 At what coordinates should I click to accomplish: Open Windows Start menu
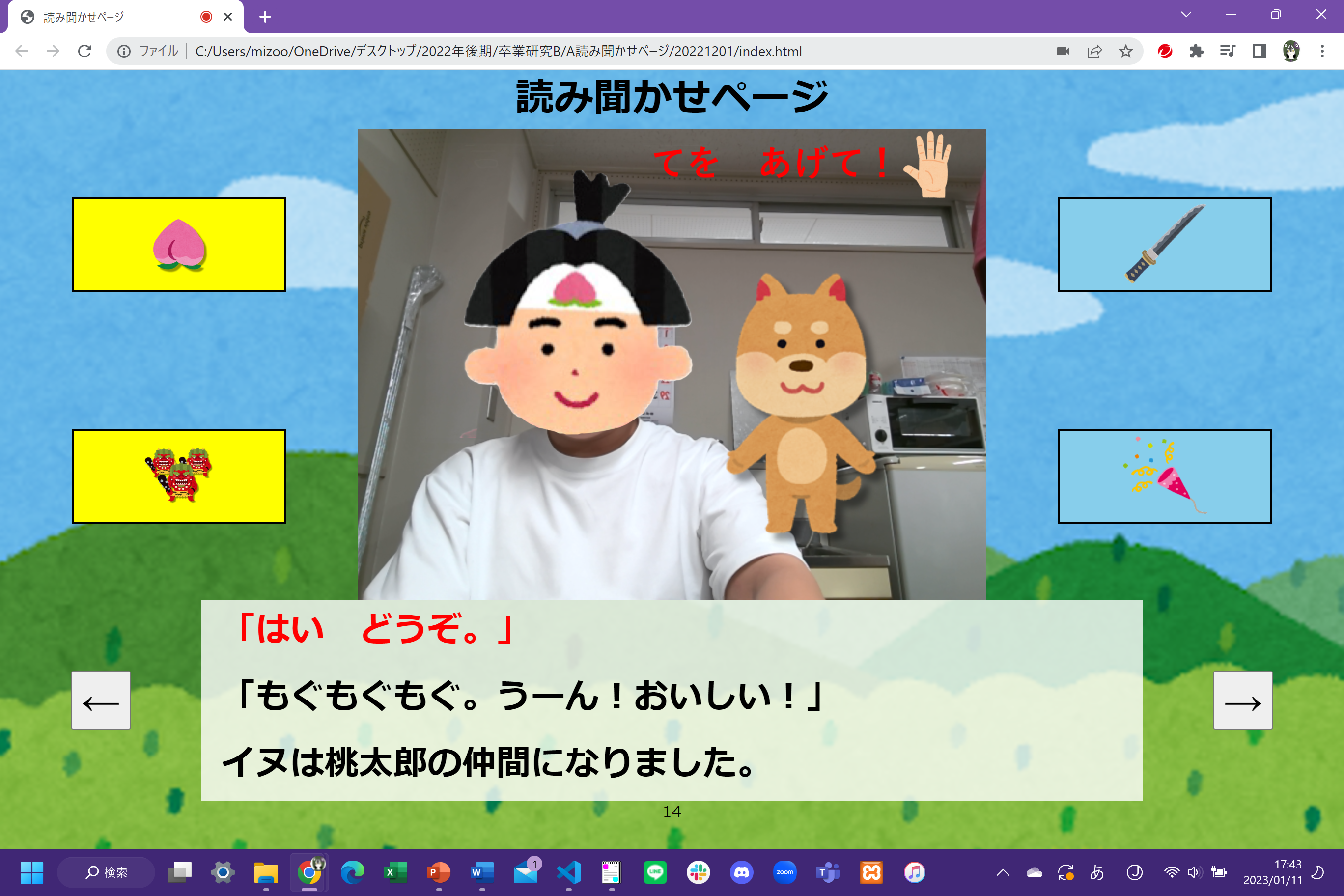[31, 872]
